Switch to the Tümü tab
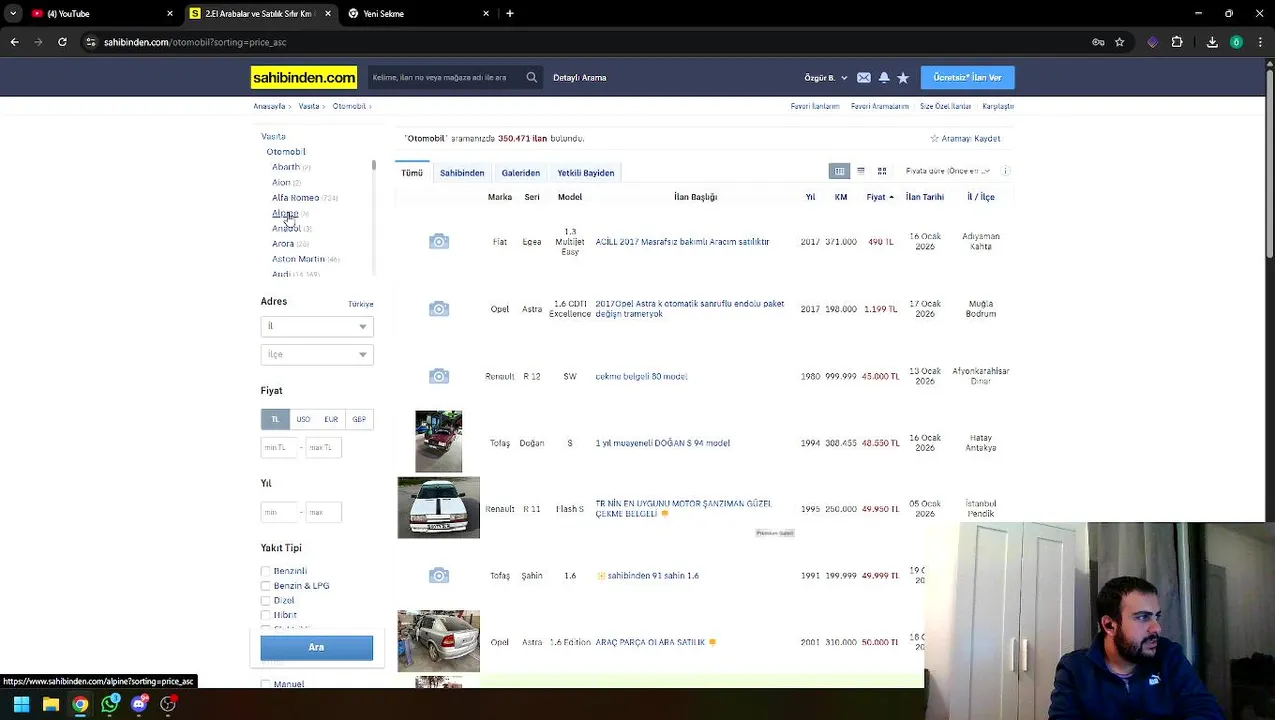This screenshot has height=720, width=1275. 412,173
